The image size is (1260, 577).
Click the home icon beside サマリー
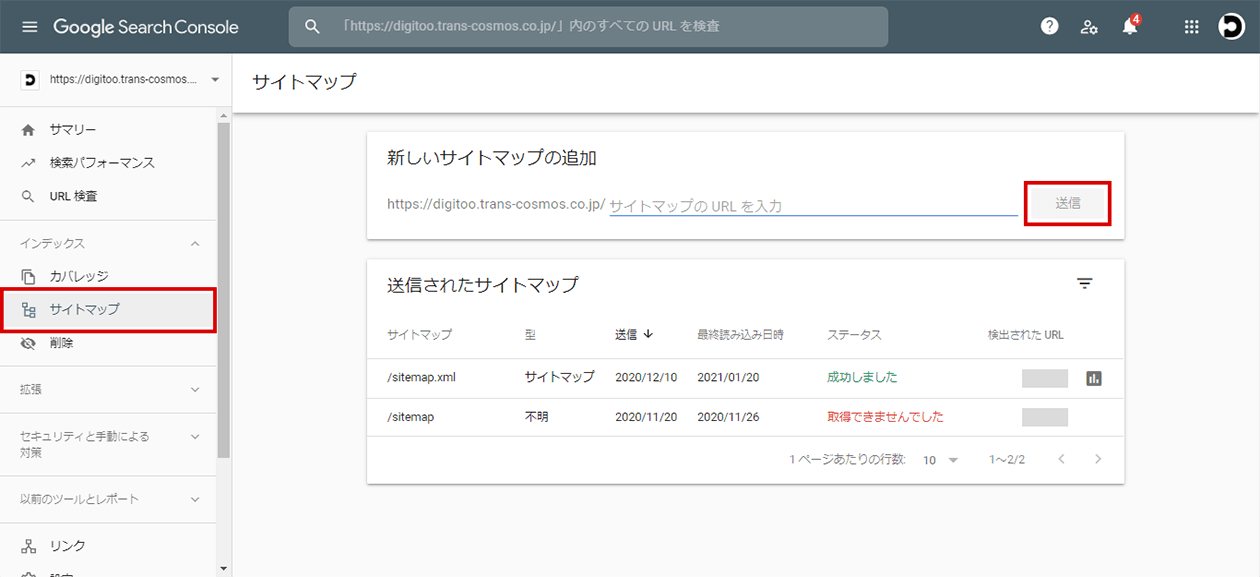pyautogui.click(x=28, y=130)
